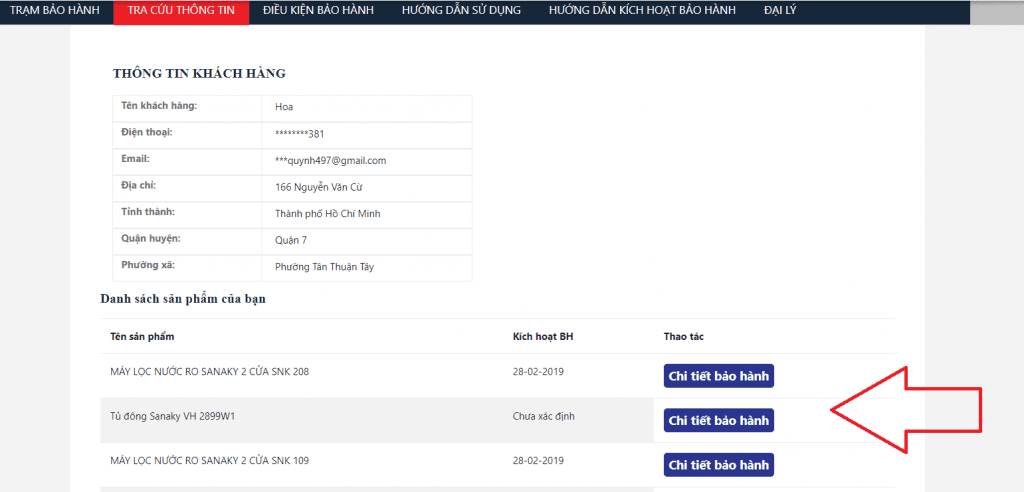Click product name MÁY LỌC NƯỚC SNK 208
1024x492 pixels.
(x=209, y=372)
